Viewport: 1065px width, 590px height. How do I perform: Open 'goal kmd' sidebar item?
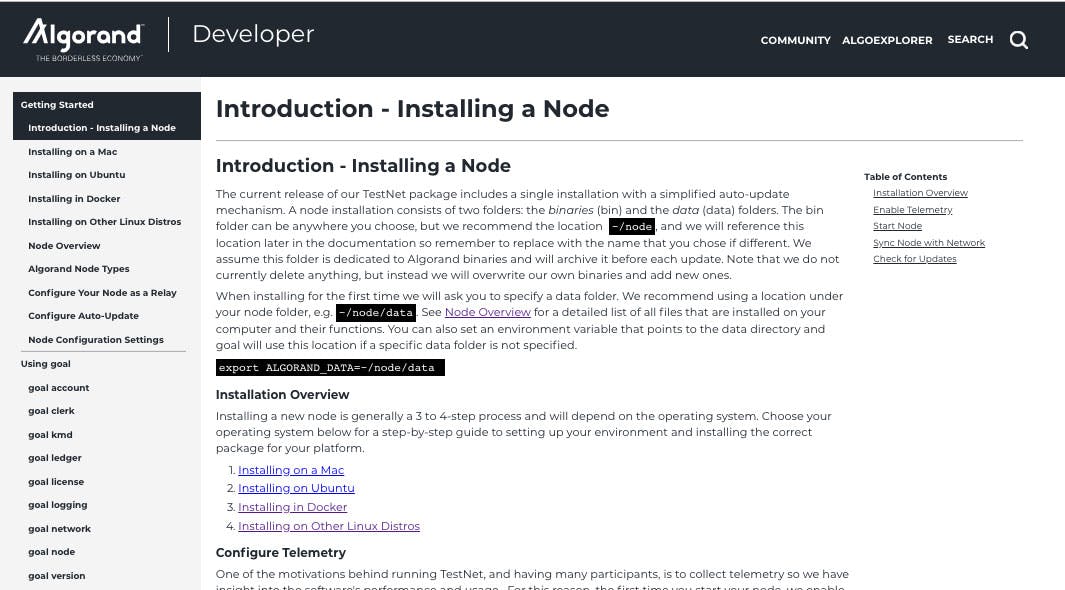tap(50, 434)
